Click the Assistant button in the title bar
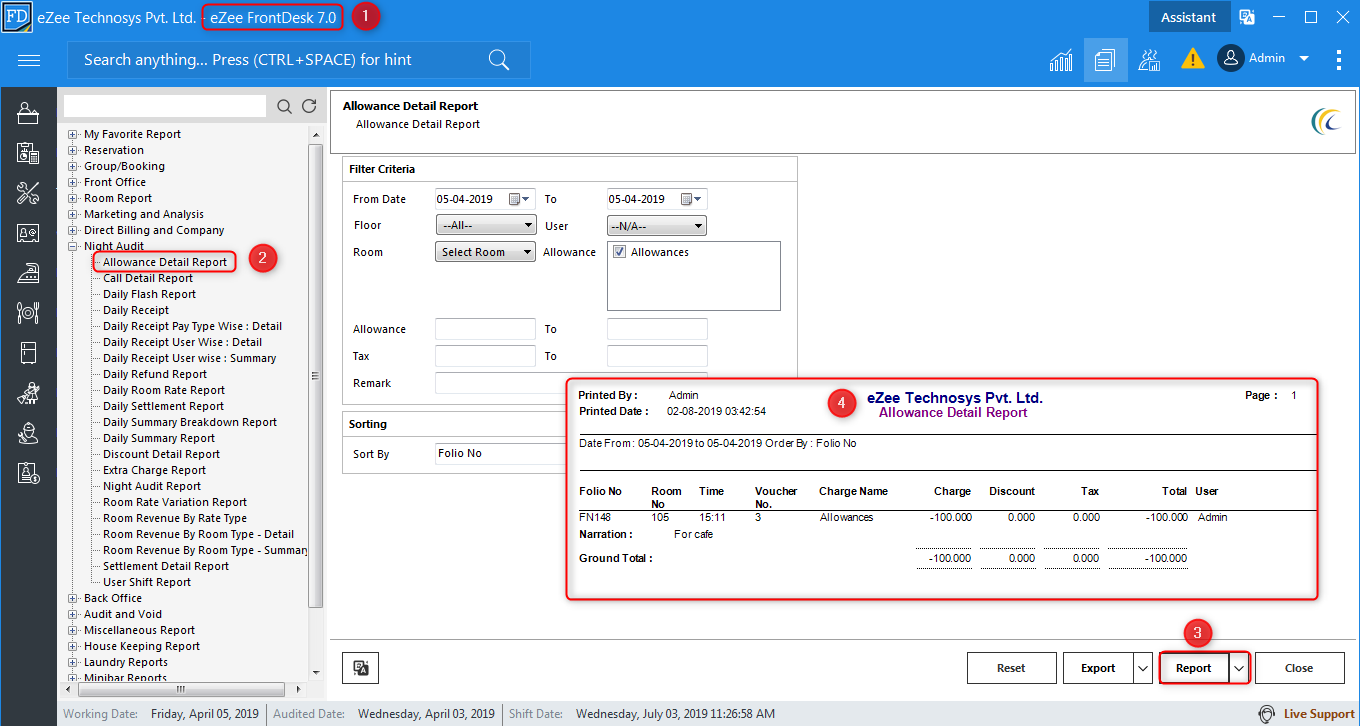The height and width of the screenshot is (726, 1360). coord(1188,17)
